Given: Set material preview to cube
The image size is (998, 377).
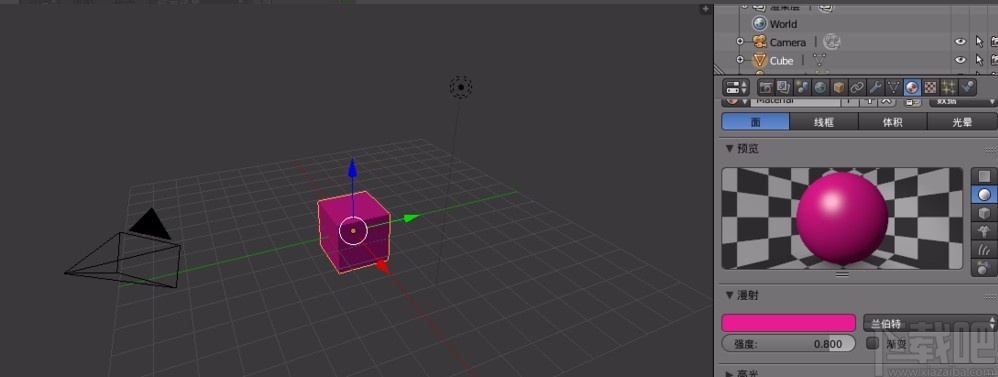Looking at the screenshot, I should pos(984,213).
